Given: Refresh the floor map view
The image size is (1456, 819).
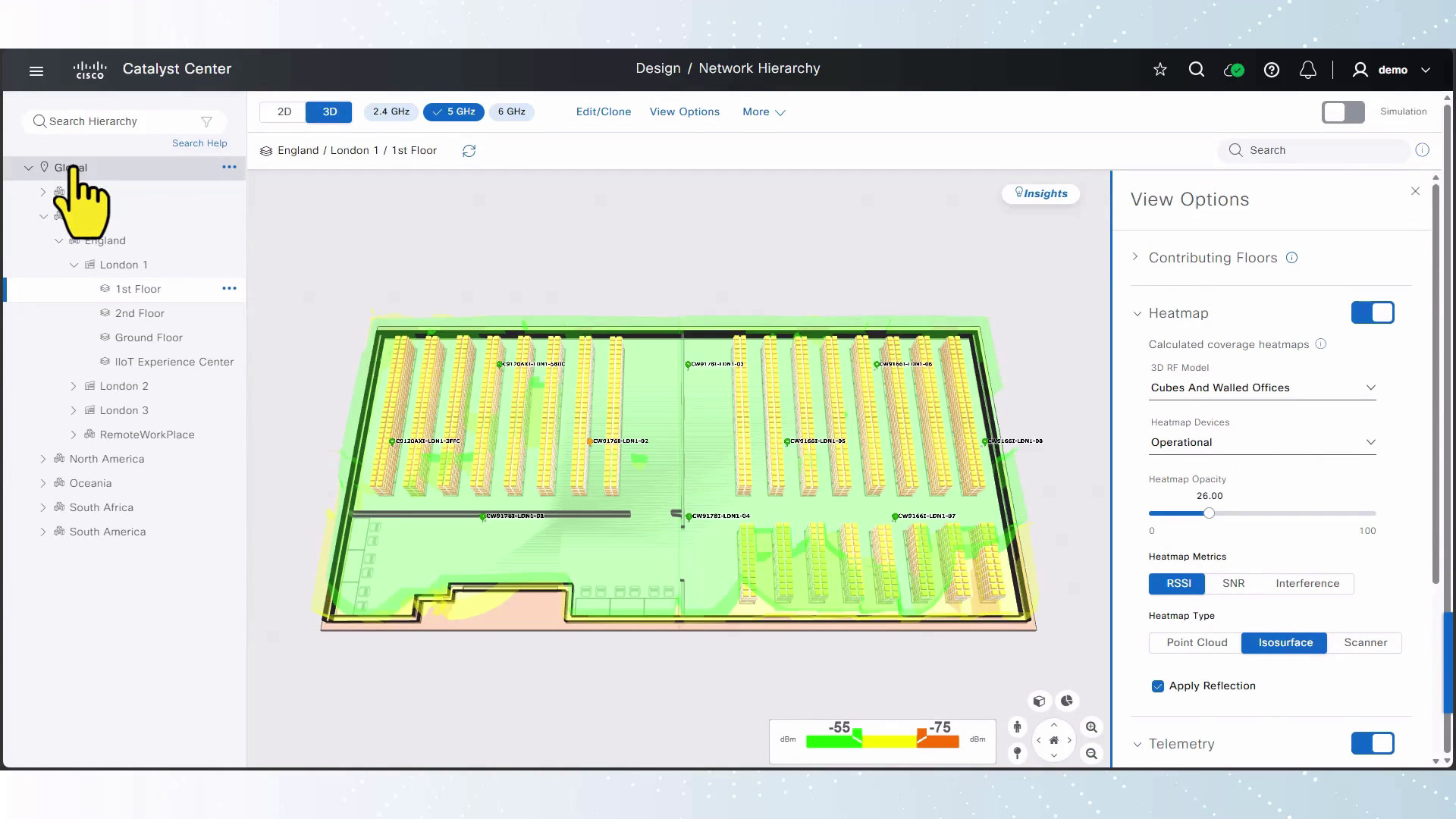Looking at the screenshot, I should 469,151.
